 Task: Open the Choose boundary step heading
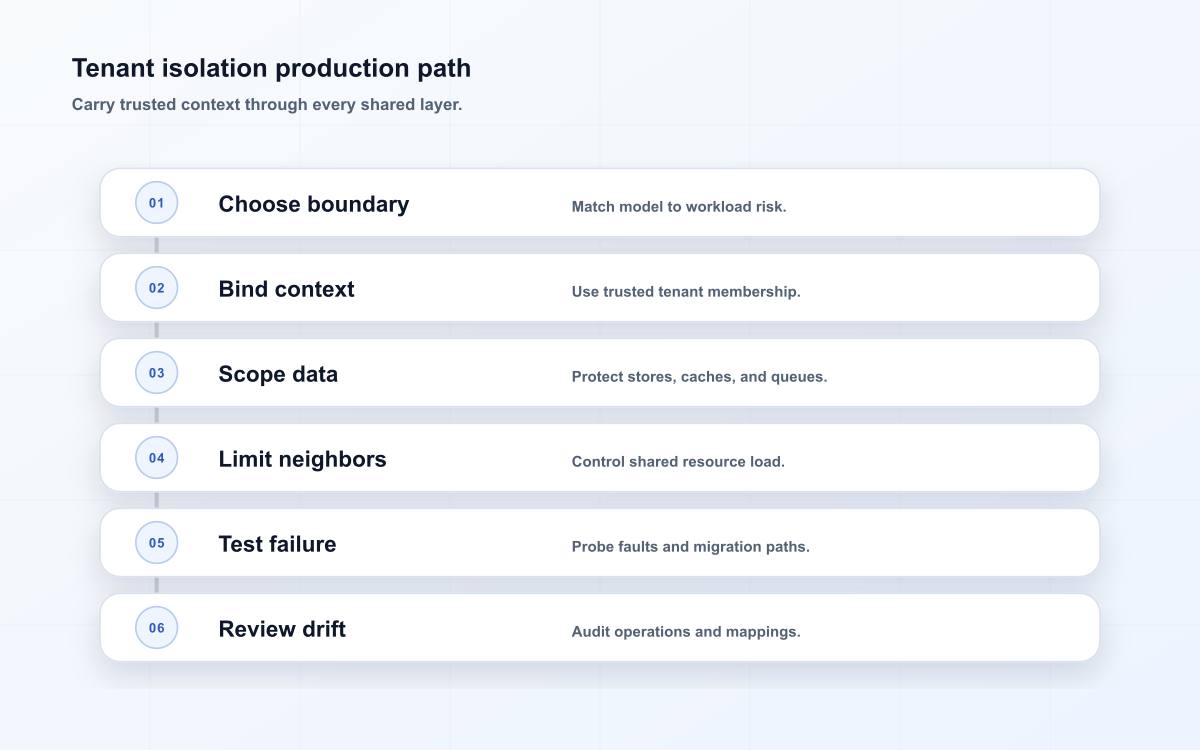tap(314, 204)
